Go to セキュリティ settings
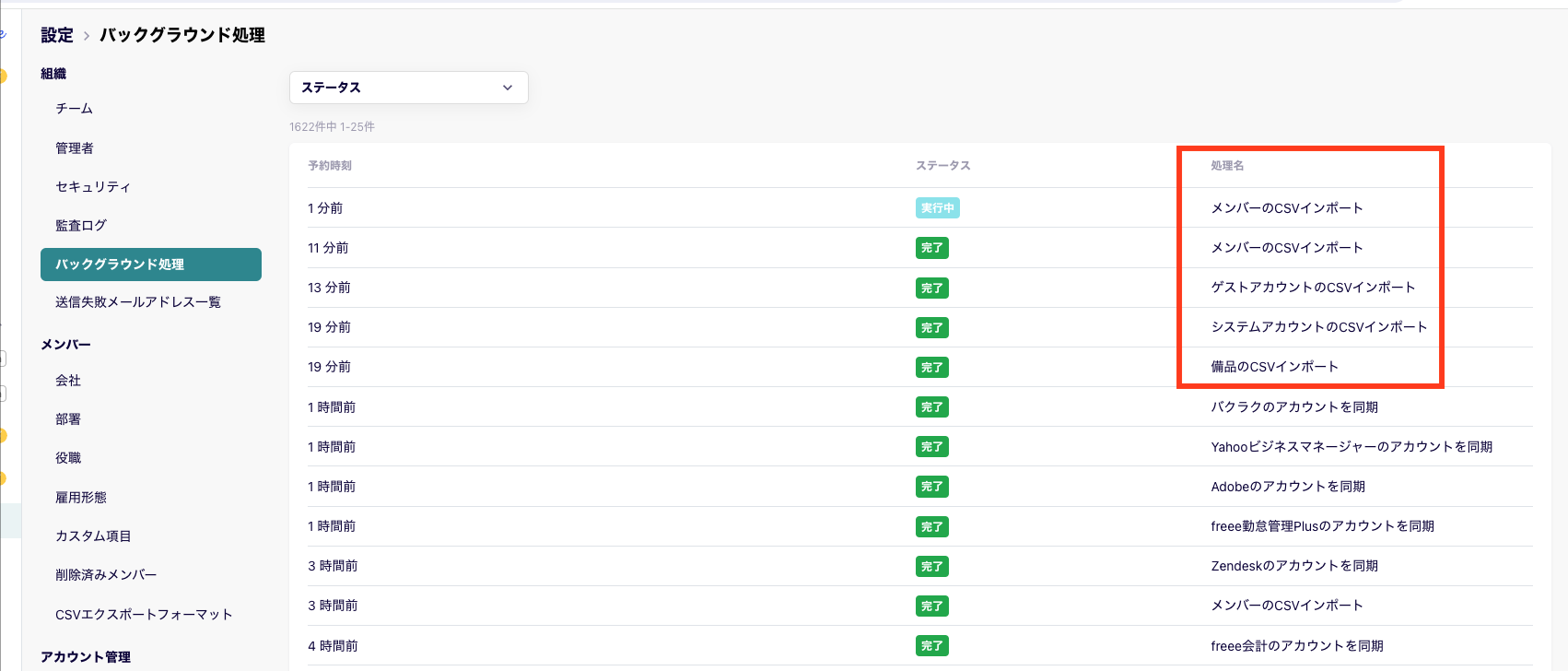The width and height of the screenshot is (1568, 671). (x=92, y=187)
